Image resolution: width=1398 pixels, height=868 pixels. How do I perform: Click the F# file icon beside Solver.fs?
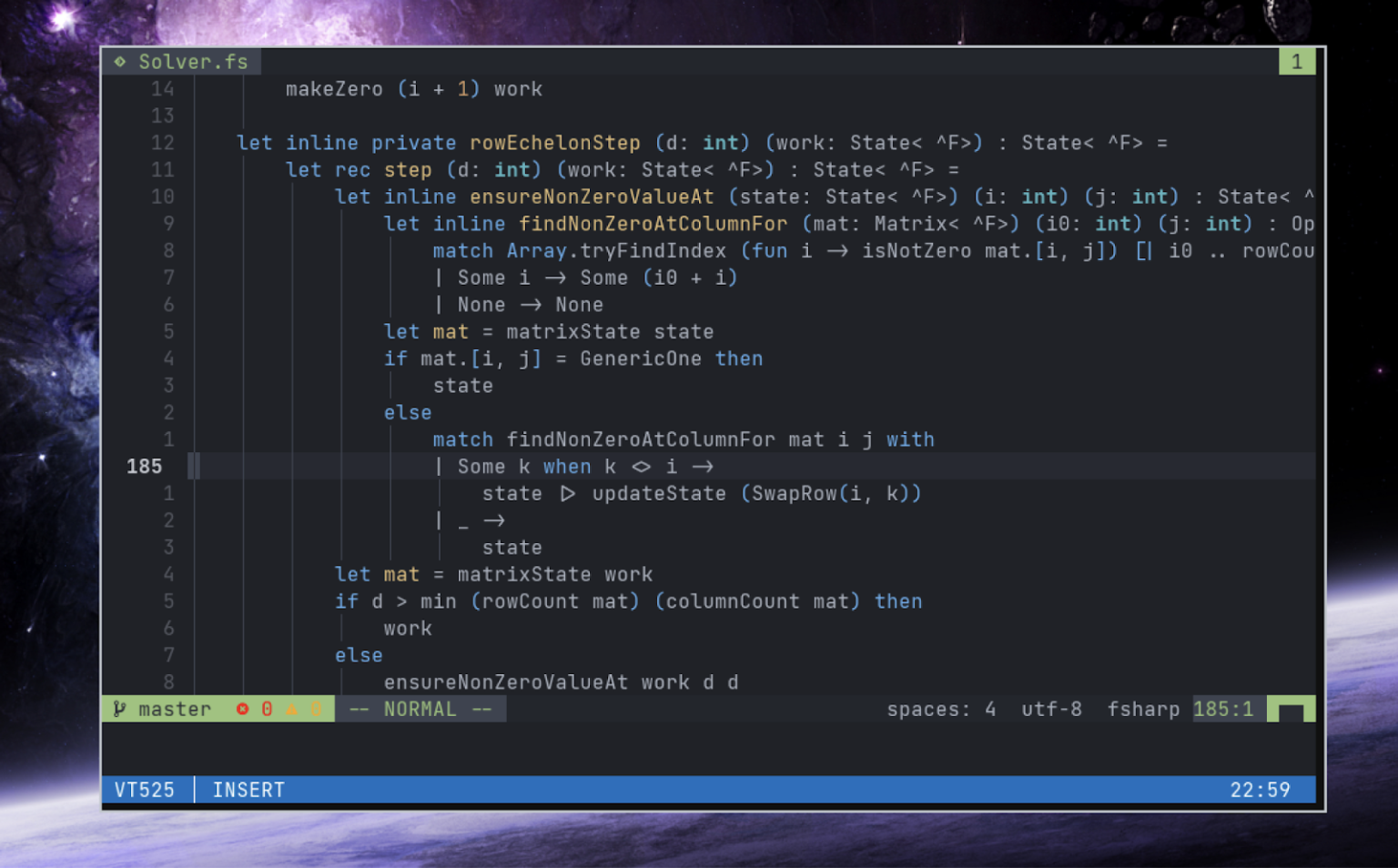(x=120, y=62)
